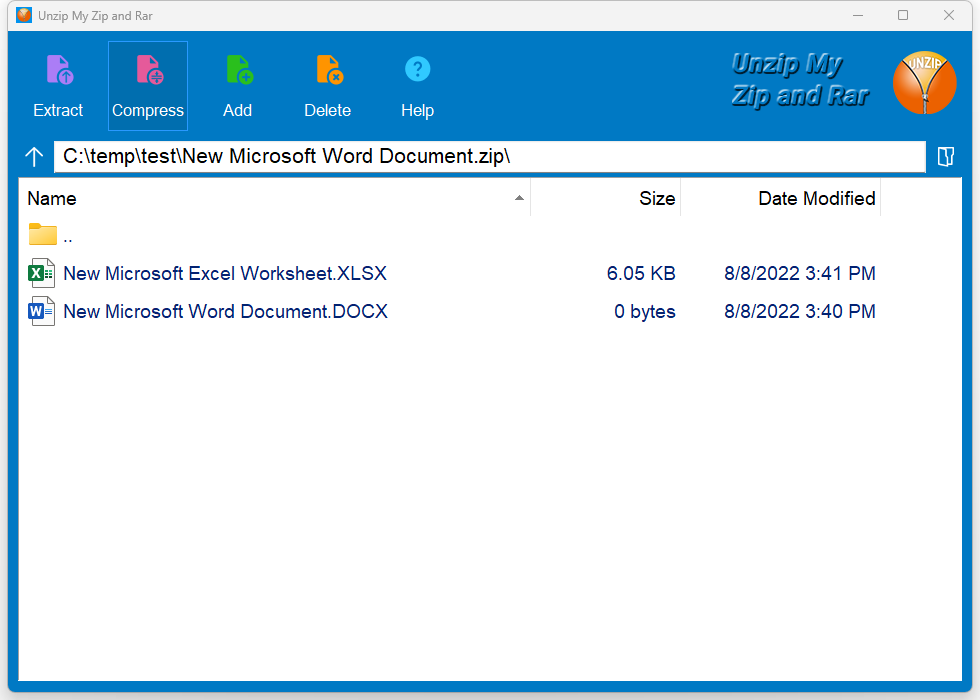Minimize the Unzip My Zip and Rar window
980x700 pixels.
pyautogui.click(x=858, y=15)
